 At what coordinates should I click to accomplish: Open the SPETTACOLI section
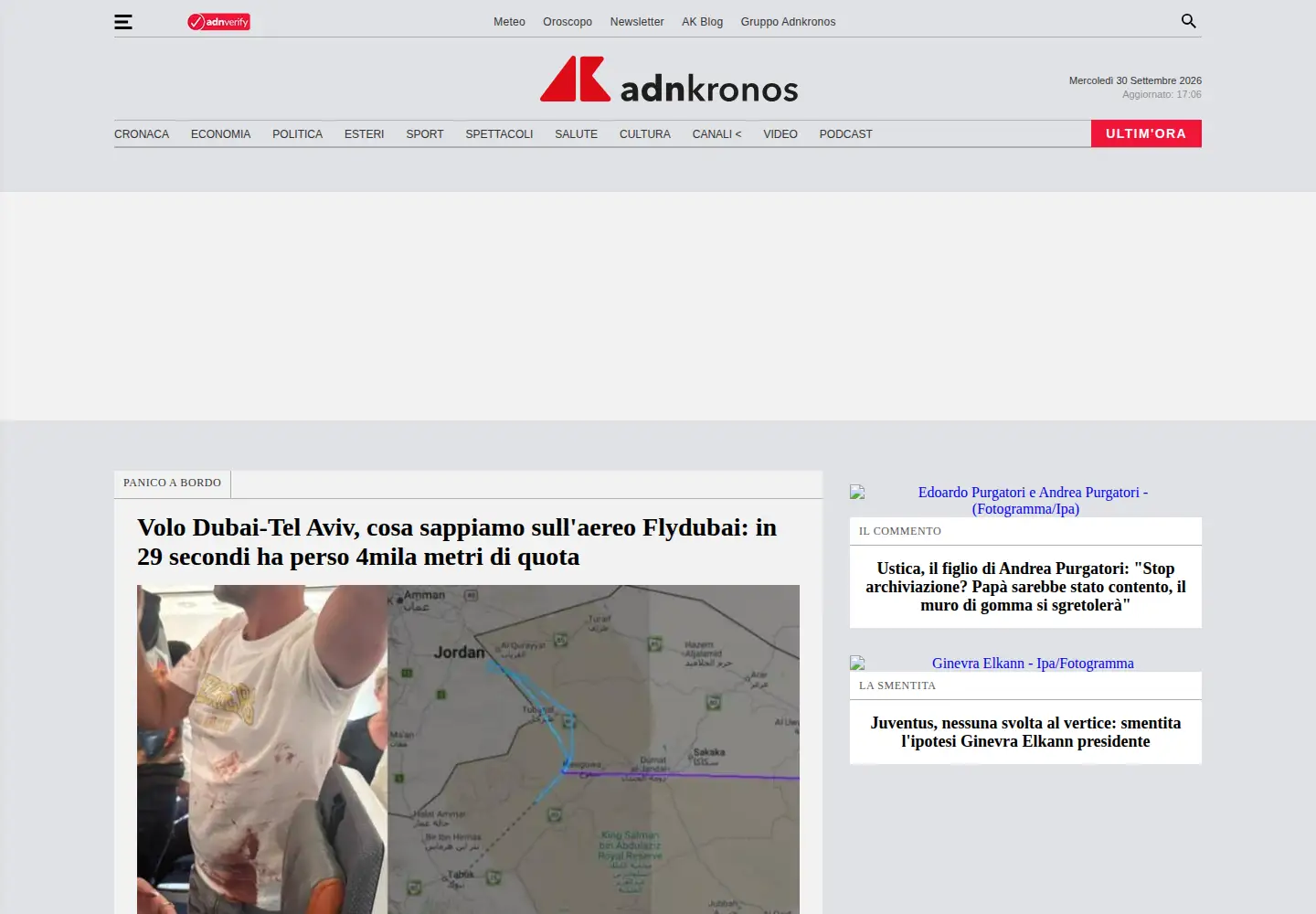(499, 134)
